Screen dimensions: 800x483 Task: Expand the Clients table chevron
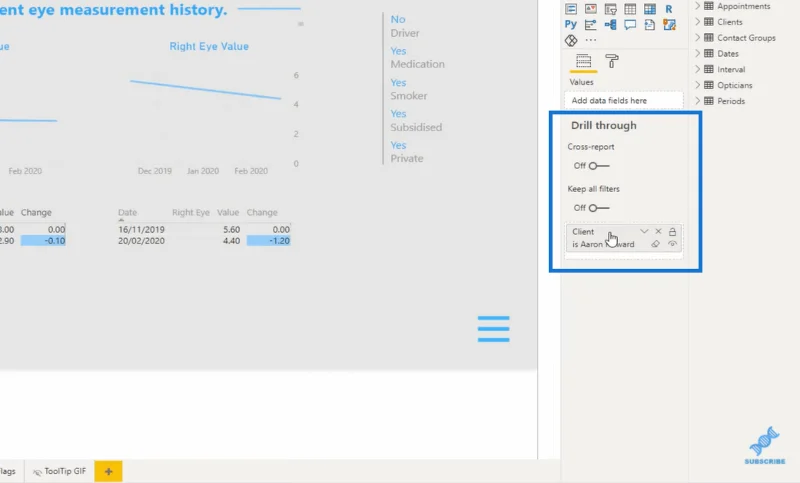697,22
